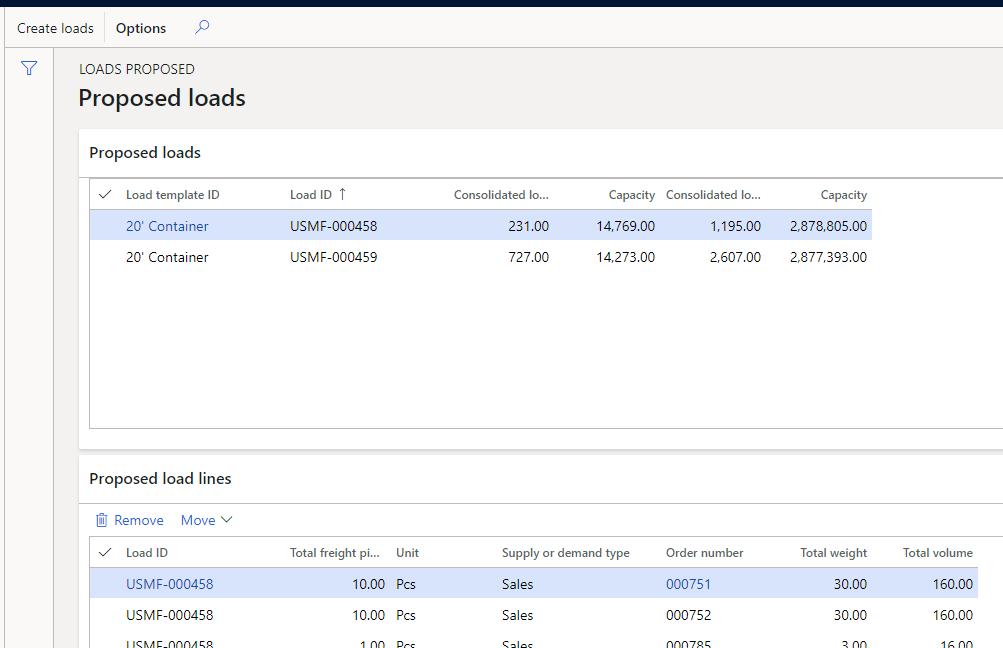
Task: Click the Total volume column header
Action: point(938,552)
